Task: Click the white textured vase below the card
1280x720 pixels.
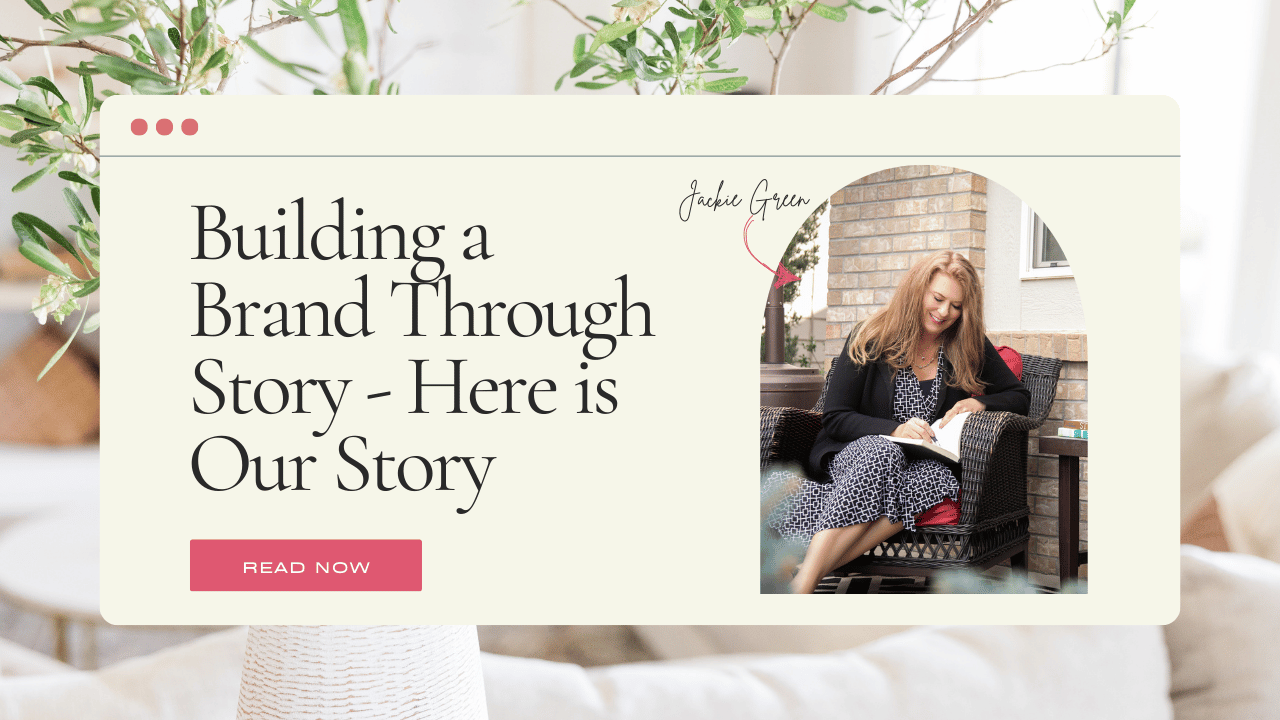Action: (362, 672)
